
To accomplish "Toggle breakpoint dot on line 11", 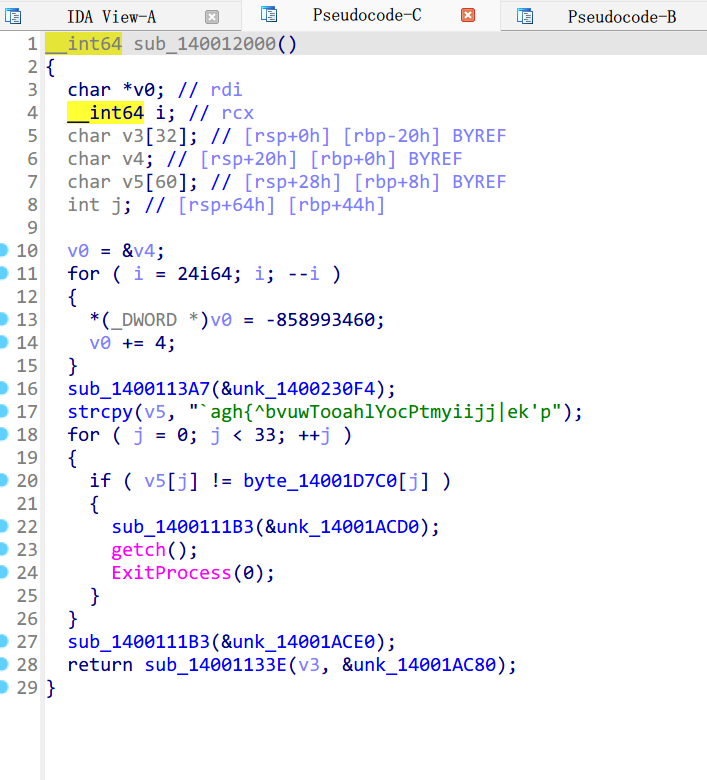I will 3,273.
